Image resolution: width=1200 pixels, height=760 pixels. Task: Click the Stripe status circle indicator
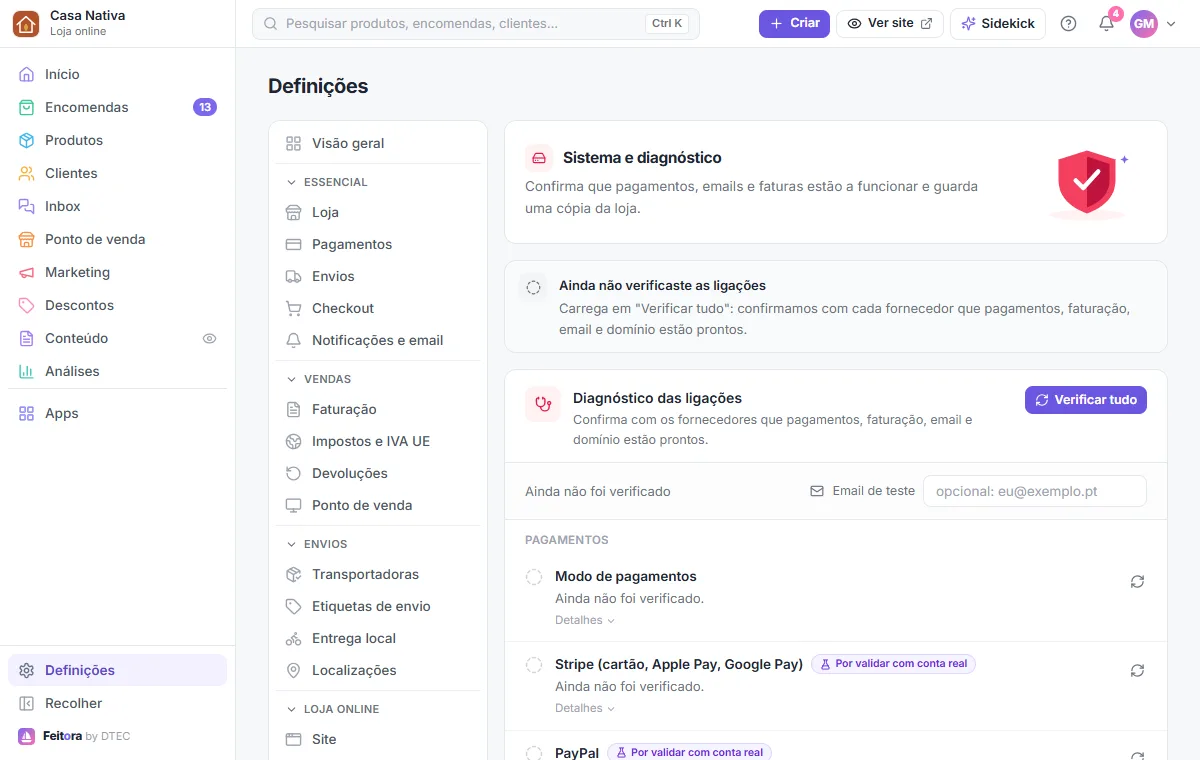[x=534, y=665]
